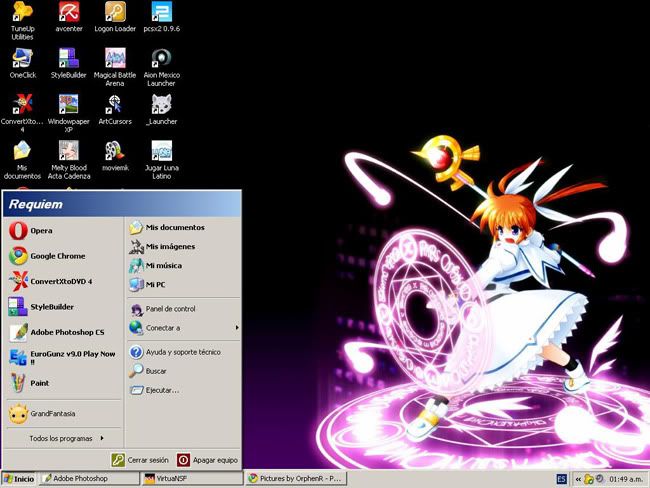
Task: Open Google Chrome from the start menu
Action: (x=63, y=256)
